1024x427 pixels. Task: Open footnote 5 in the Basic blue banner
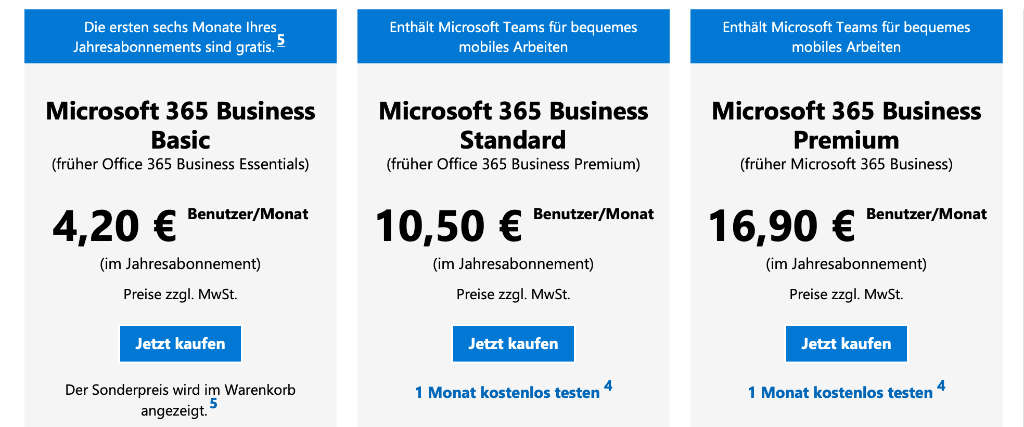coord(281,40)
